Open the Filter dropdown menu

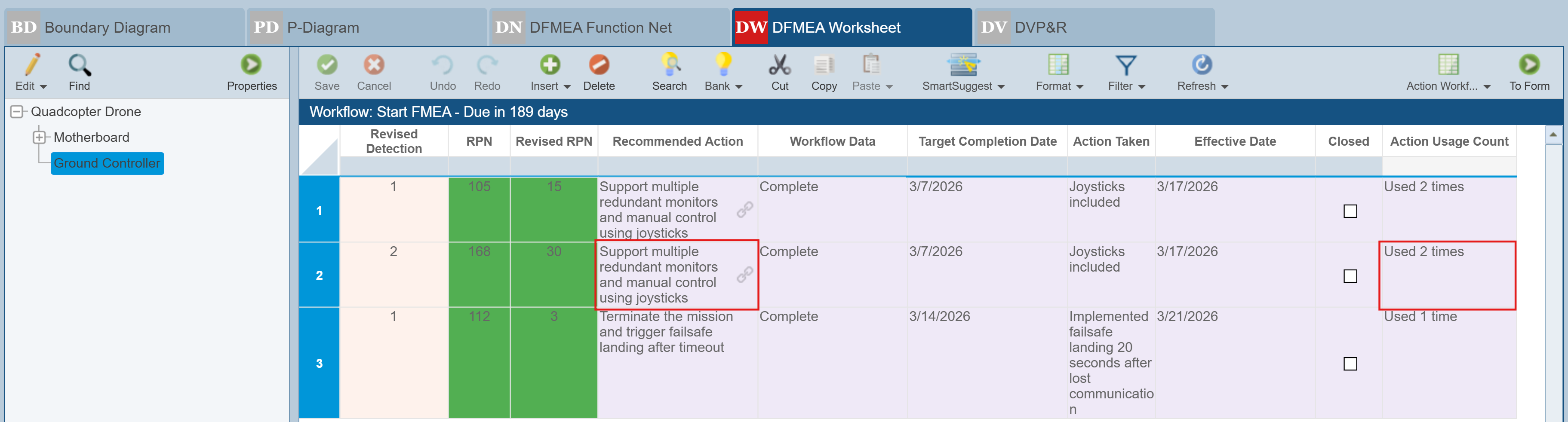(1126, 86)
